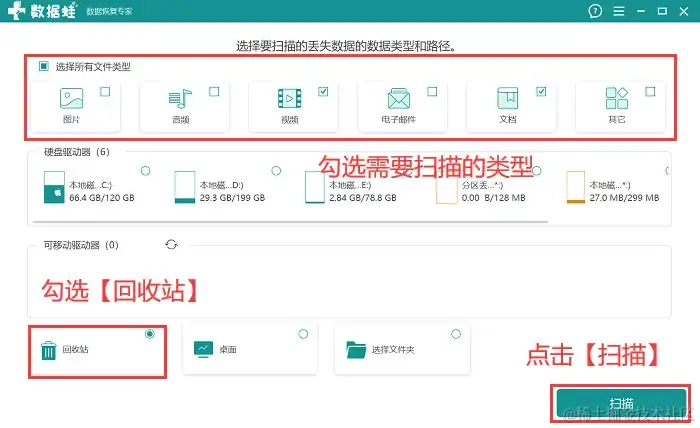Screen dimensions: 700x428
Task: Click the 图片 picture type icon
Action: click(x=71, y=98)
